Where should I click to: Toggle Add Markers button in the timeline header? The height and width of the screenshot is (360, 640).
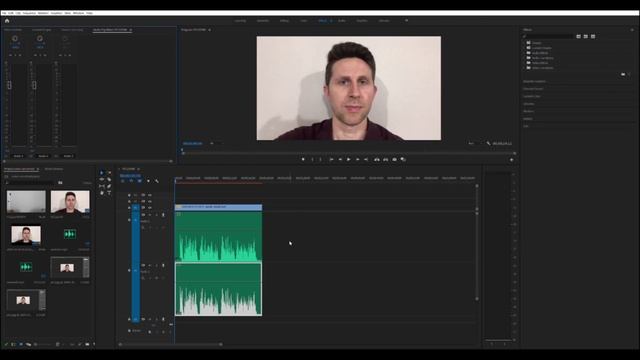point(148,181)
